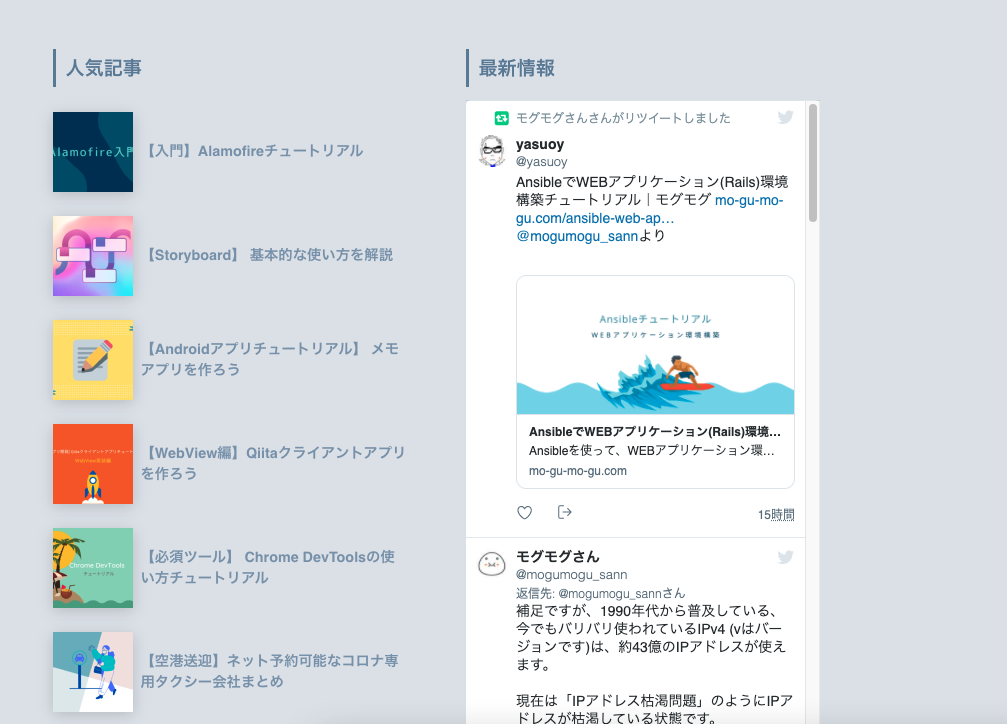Click the yasuoy display name
The image size is (1007, 724).
click(x=540, y=144)
